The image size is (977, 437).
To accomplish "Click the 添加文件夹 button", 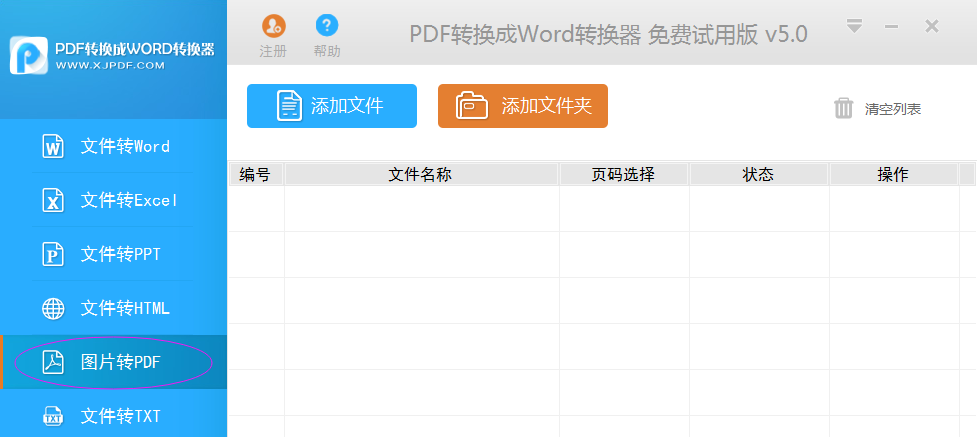I will (x=523, y=106).
